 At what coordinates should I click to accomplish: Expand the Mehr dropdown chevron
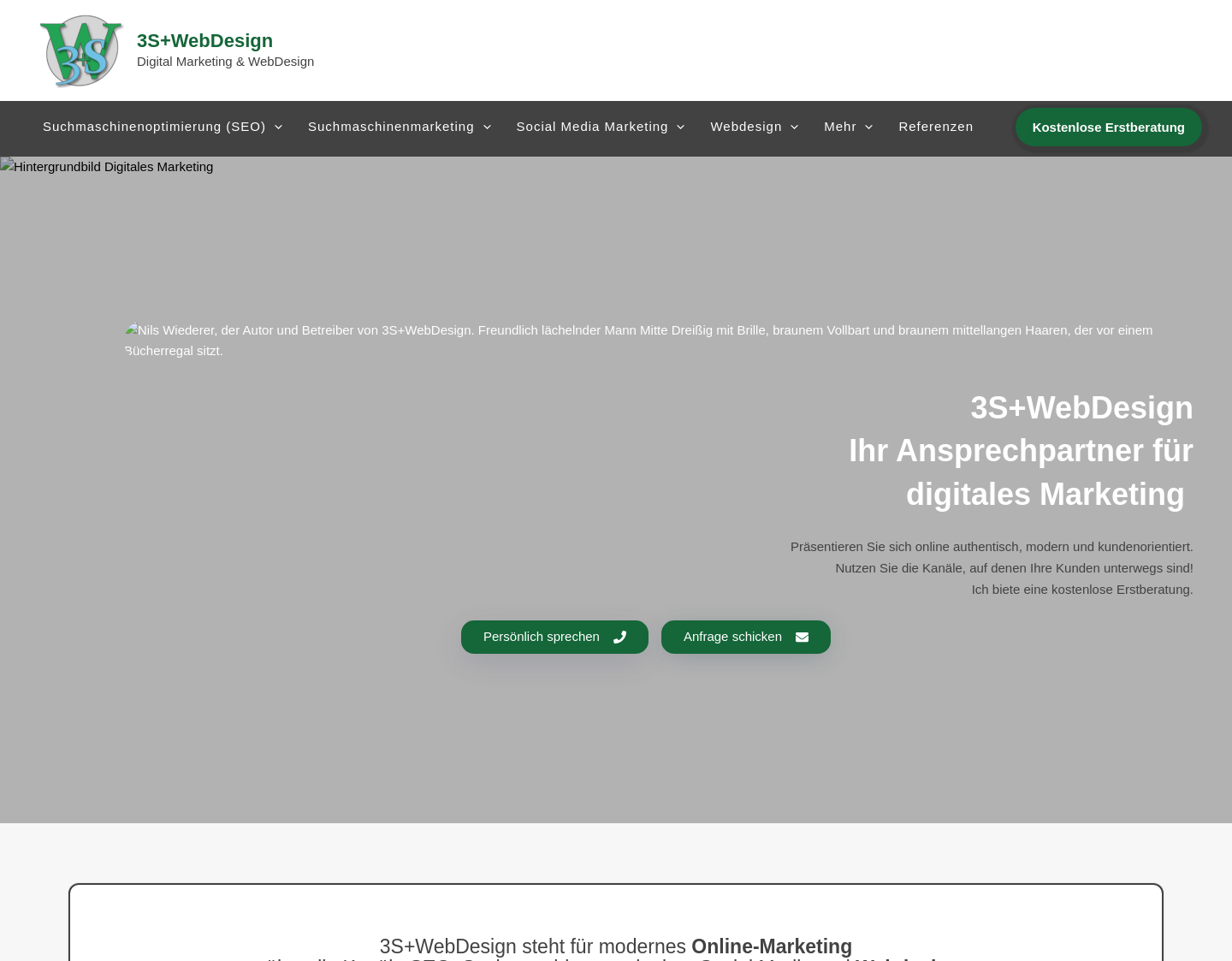tap(868, 128)
